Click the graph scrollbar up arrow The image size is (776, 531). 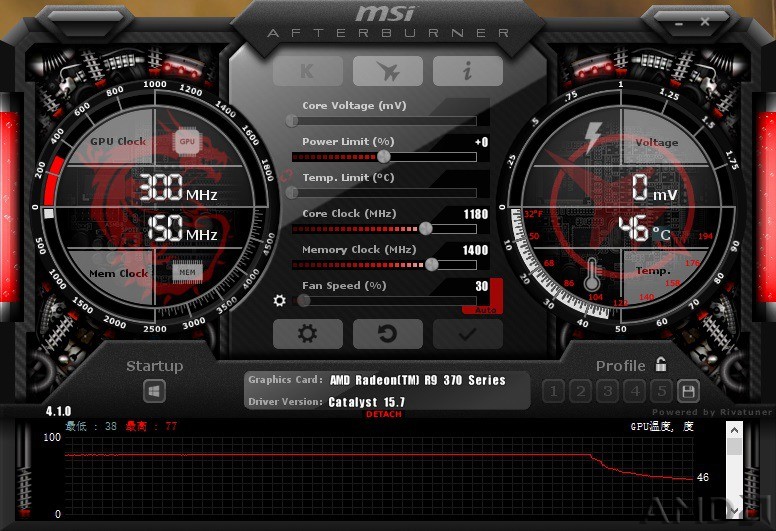click(734, 430)
